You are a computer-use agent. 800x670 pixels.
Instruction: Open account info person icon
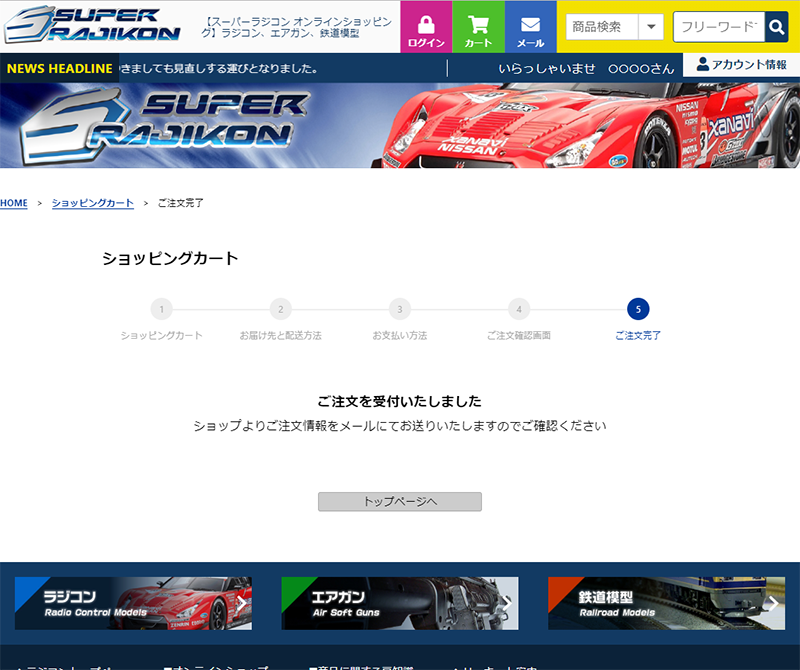[703, 64]
